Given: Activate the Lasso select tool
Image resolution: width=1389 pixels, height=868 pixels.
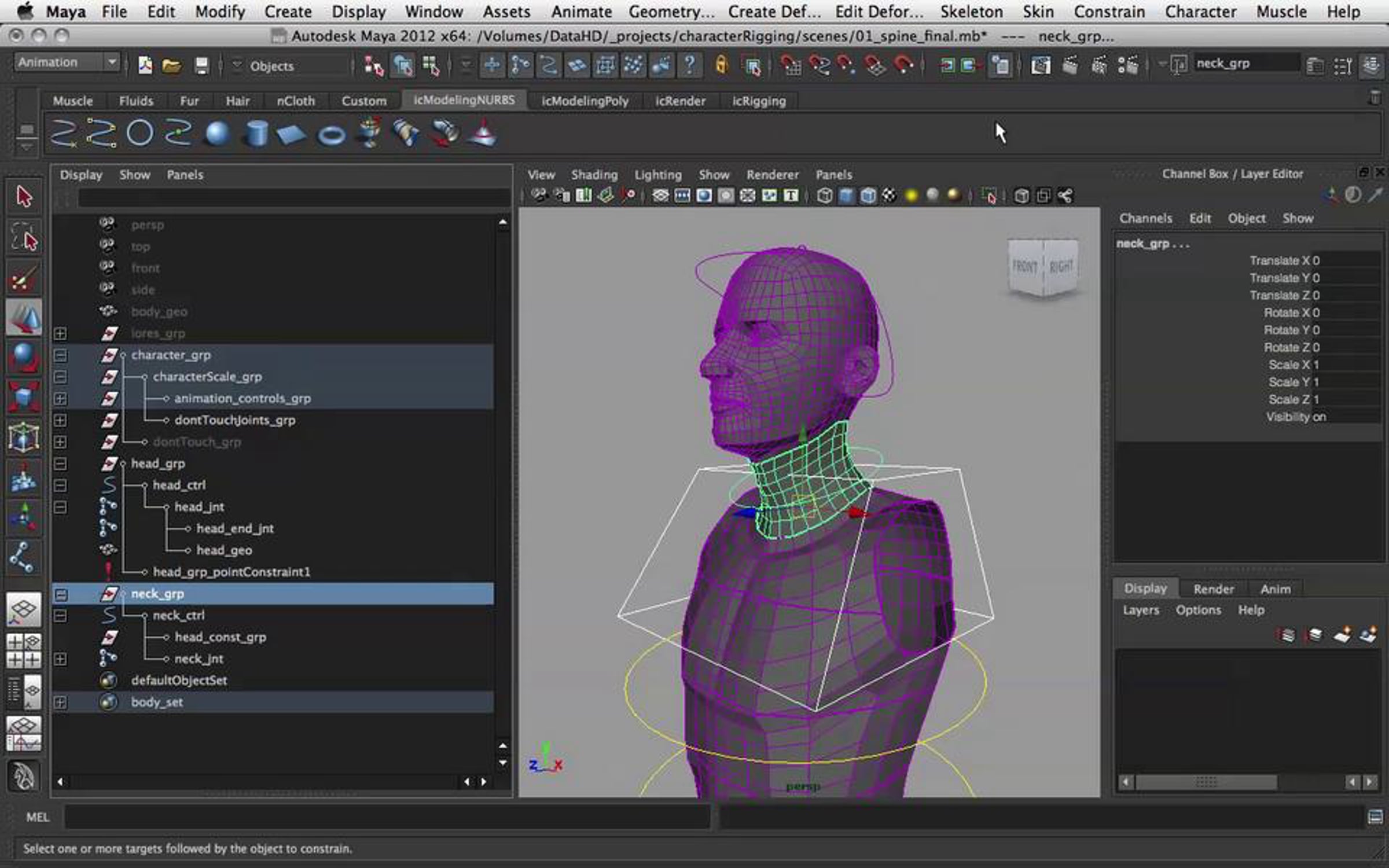Looking at the screenshot, I should (x=24, y=237).
